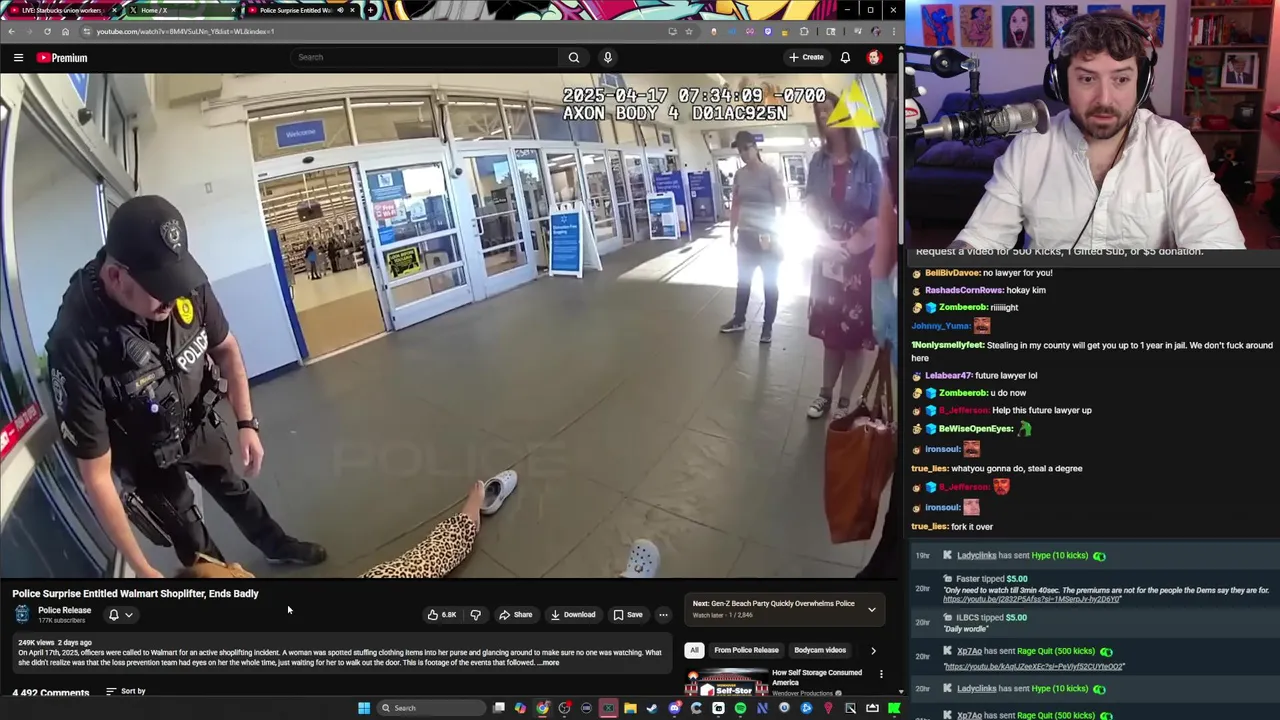Click the Share button
This screenshot has width=1280, height=720.
[516, 615]
